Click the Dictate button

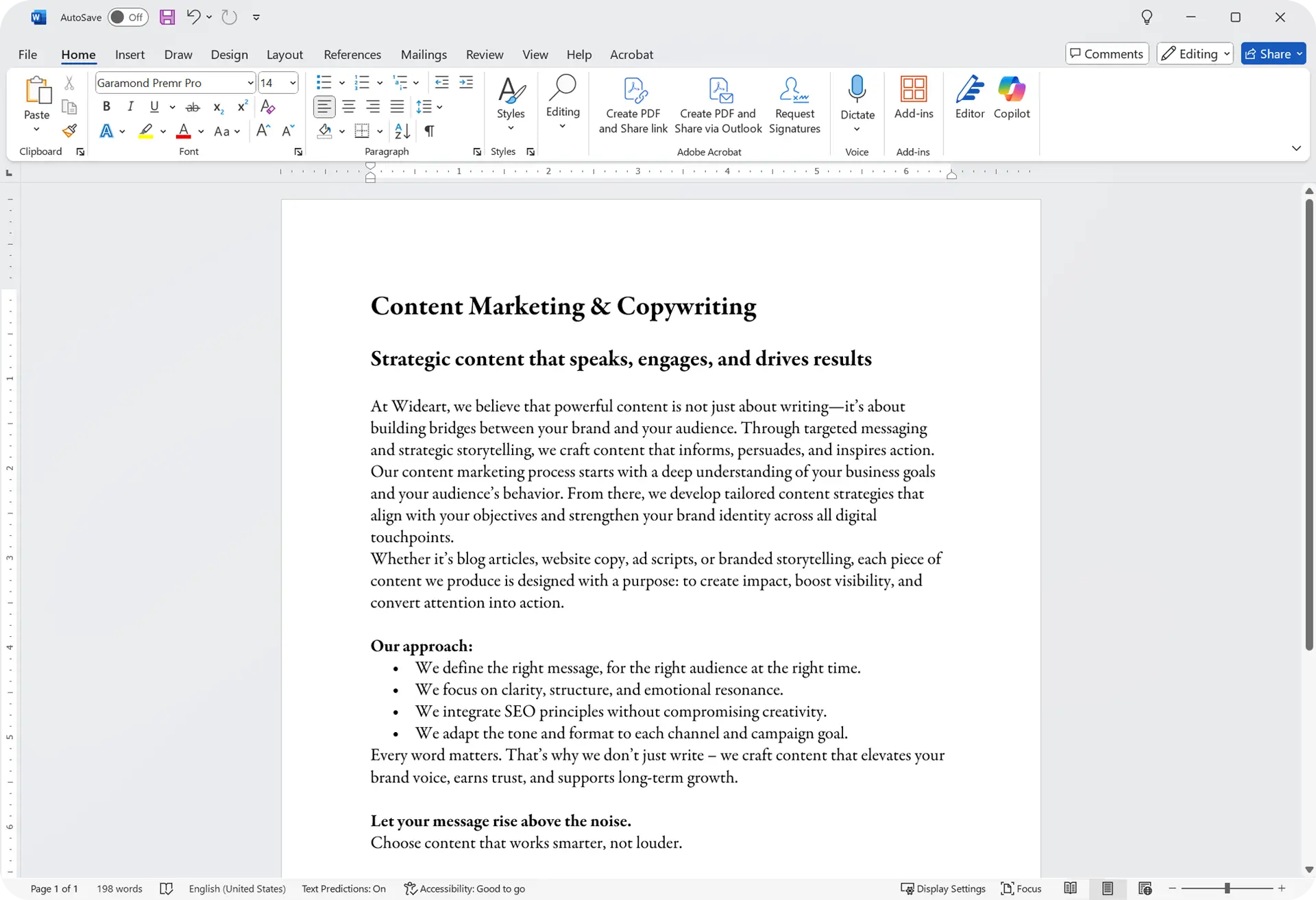click(857, 98)
